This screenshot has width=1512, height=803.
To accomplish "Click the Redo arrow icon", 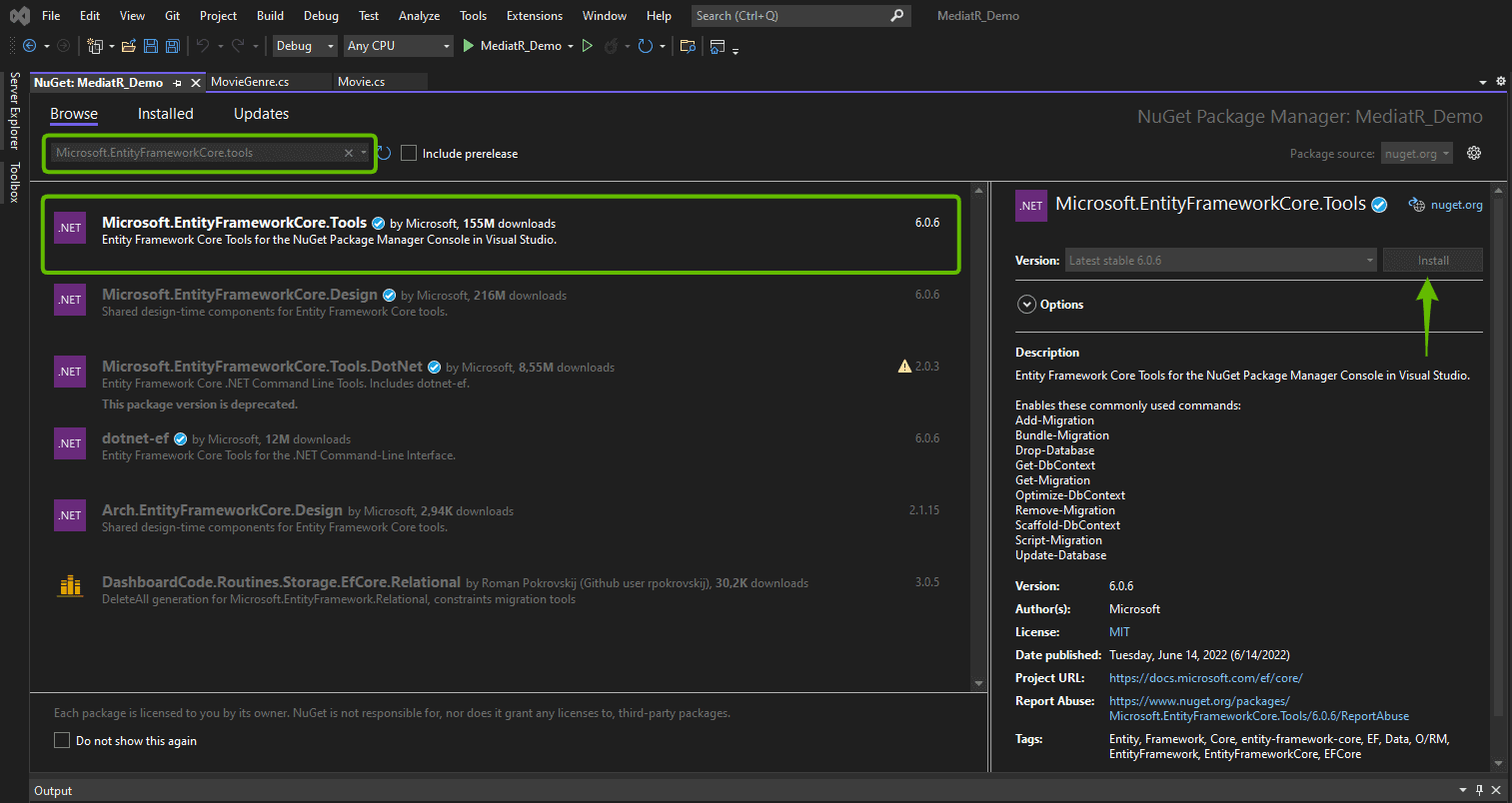I will [238, 46].
